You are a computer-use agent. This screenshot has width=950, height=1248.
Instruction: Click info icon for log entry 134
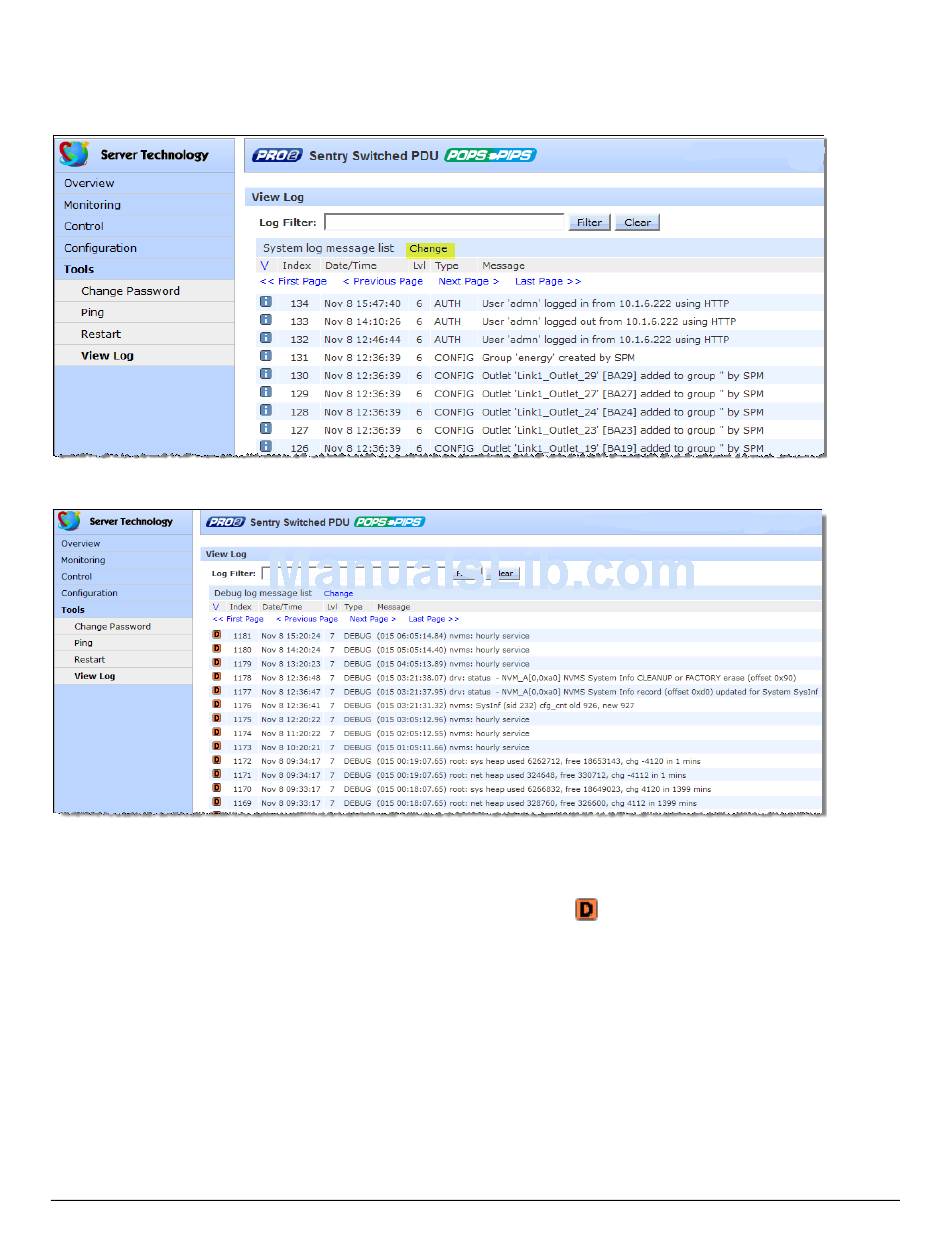click(266, 302)
